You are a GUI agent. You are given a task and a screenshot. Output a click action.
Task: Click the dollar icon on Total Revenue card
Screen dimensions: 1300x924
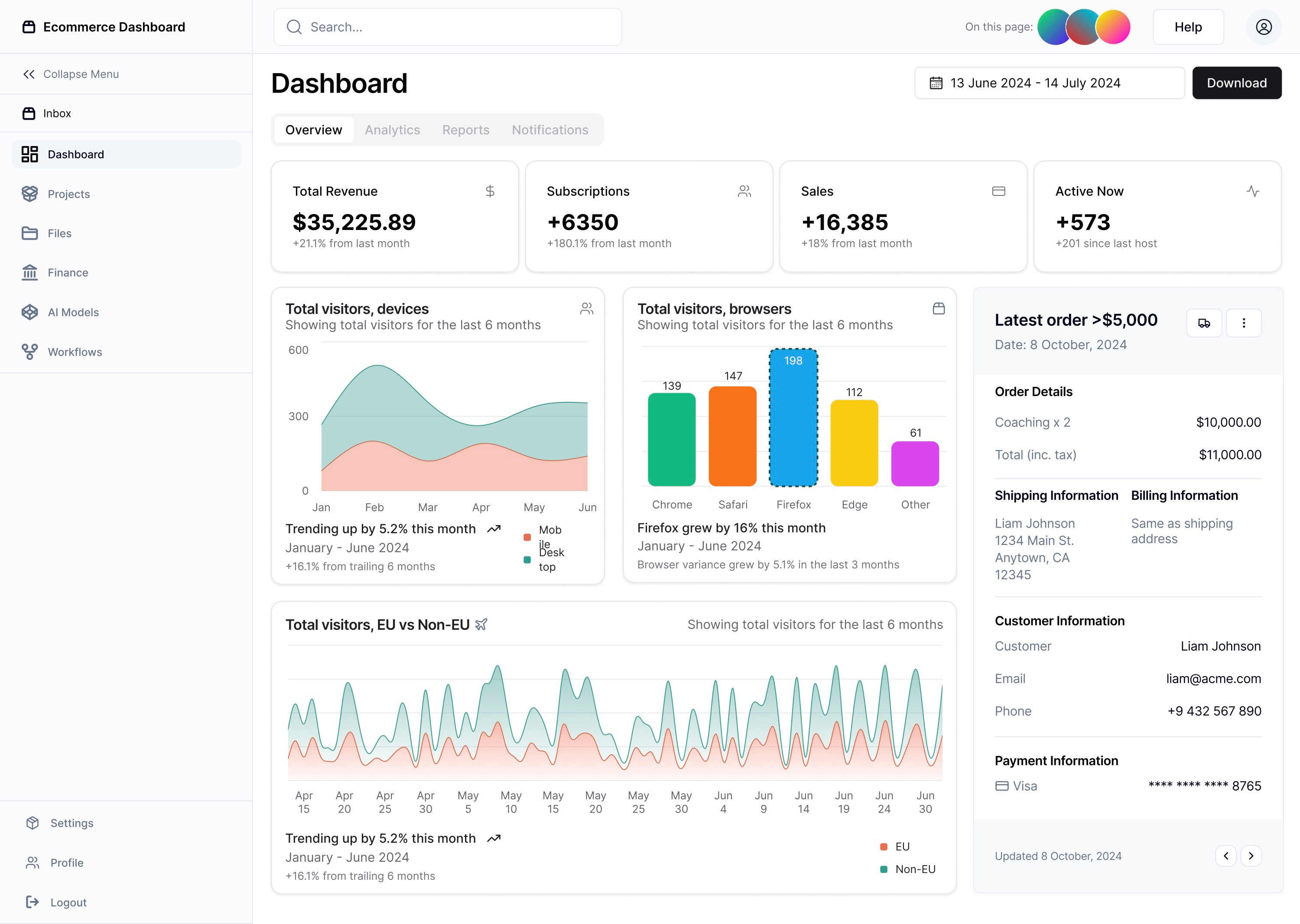point(490,191)
